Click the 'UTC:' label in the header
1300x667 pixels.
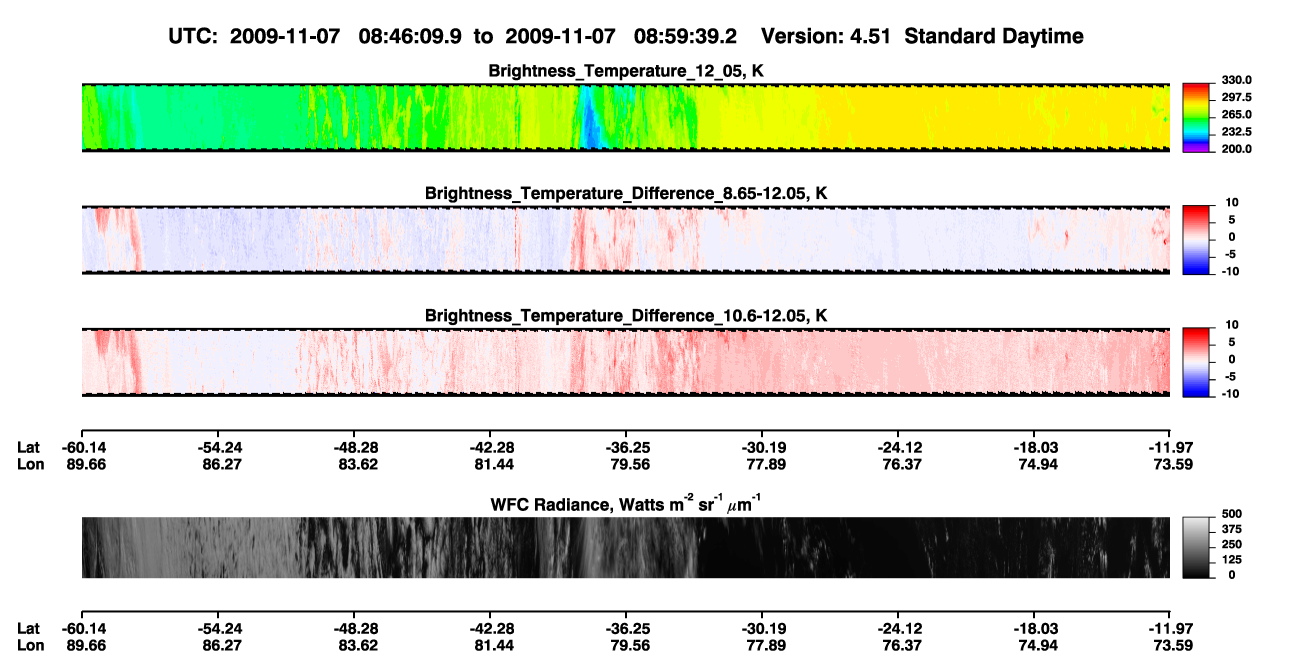[193, 37]
